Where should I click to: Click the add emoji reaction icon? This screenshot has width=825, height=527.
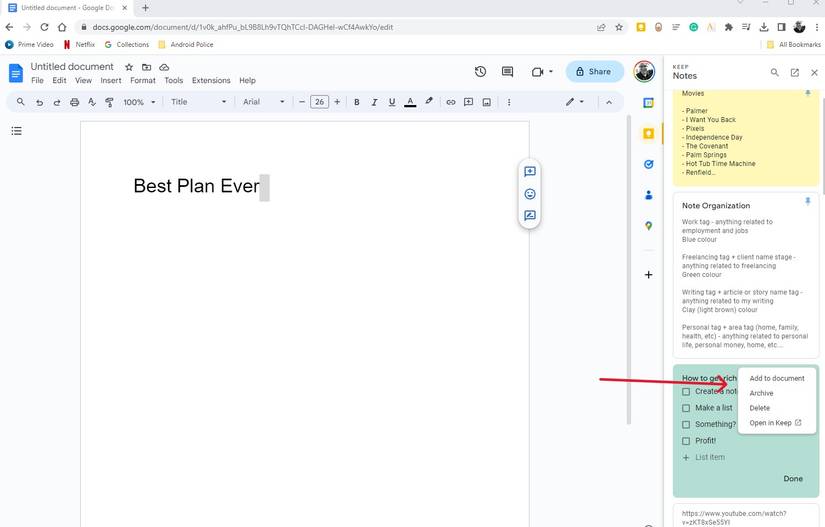click(530, 194)
